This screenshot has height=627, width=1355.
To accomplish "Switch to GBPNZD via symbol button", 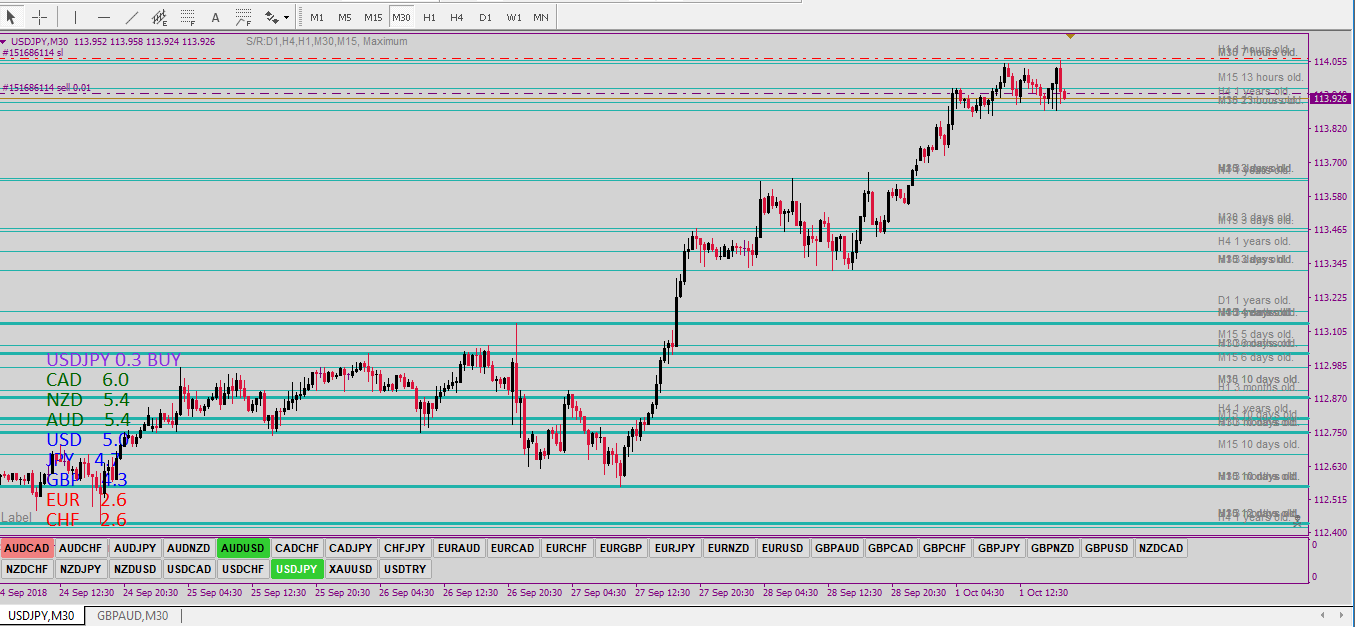I will tap(1053, 548).
